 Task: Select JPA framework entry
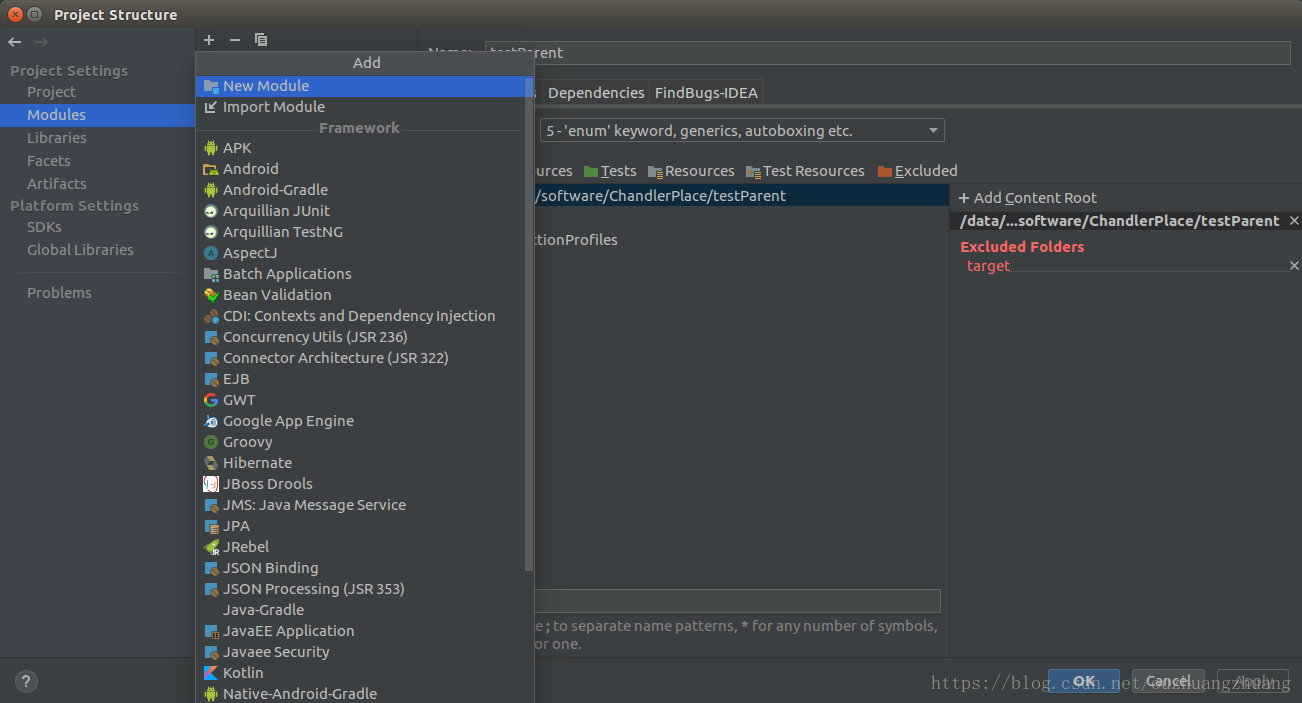pos(361,526)
